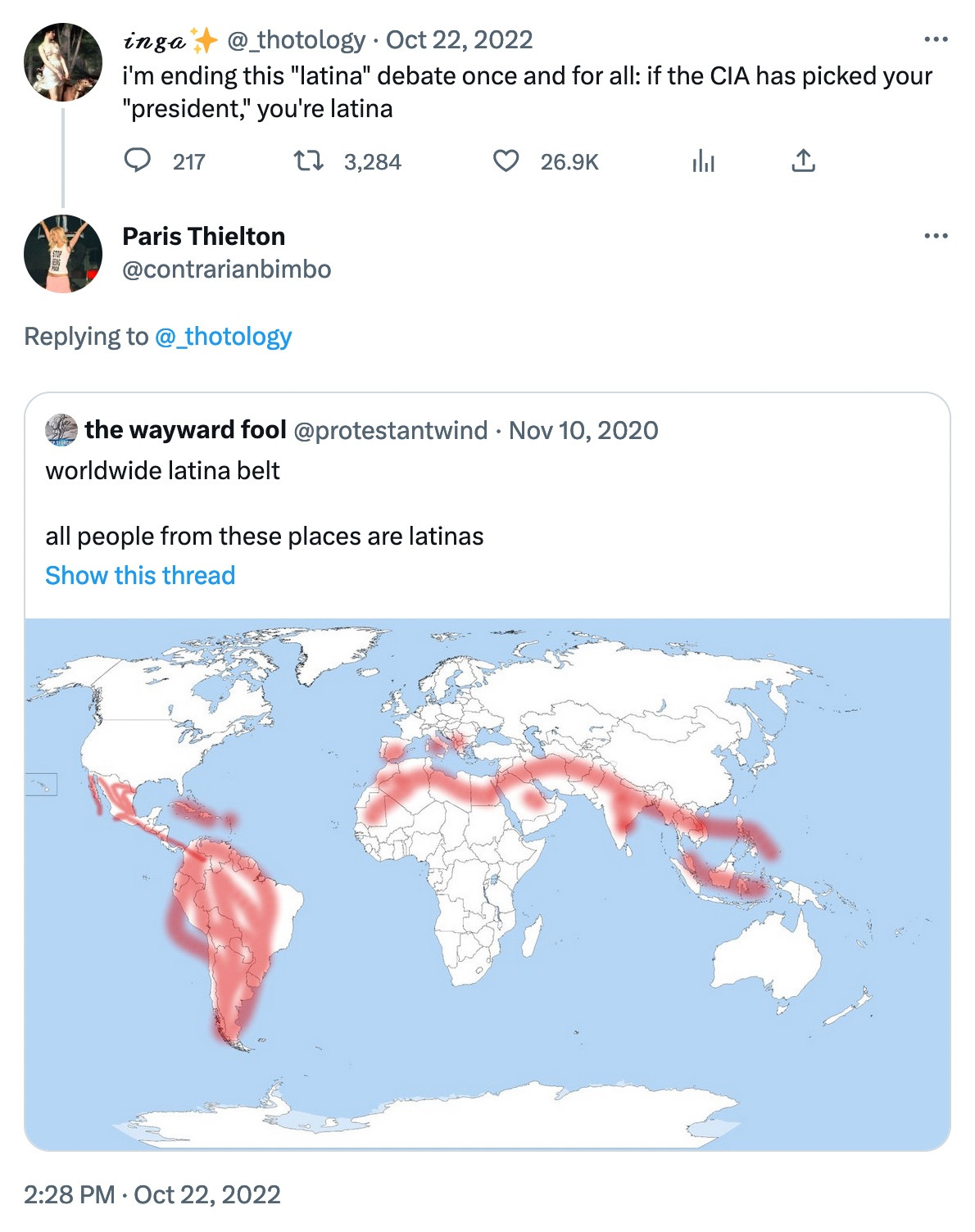975x1232 pixels.
Task: Open the world map image
Action: click(x=487, y=884)
